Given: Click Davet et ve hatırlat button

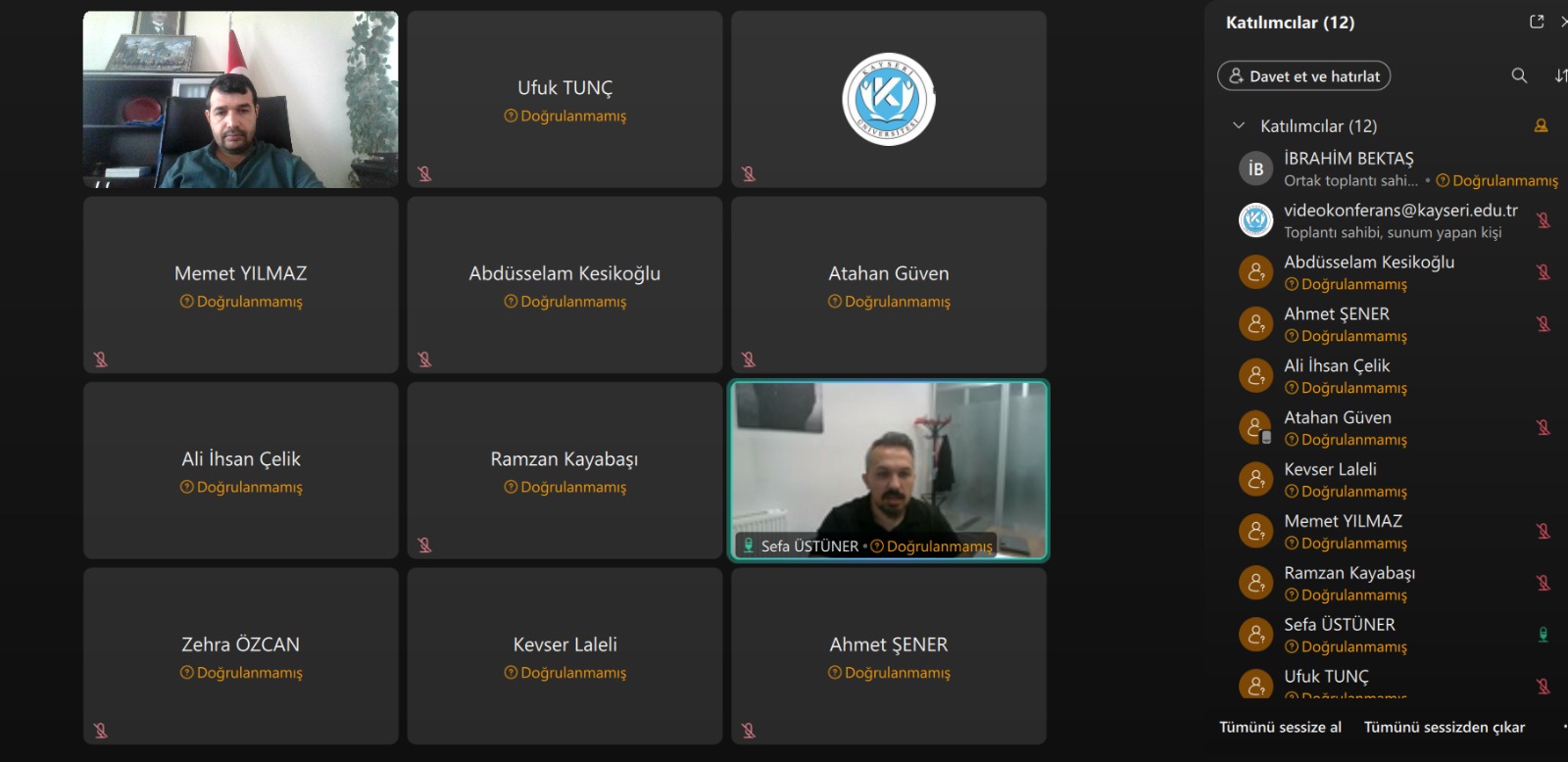Looking at the screenshot, I should [1303, 75].
